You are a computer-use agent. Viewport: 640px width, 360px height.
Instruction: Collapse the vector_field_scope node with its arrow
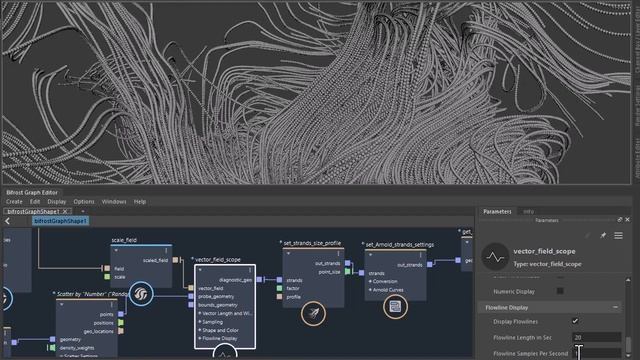pos(200,270)
